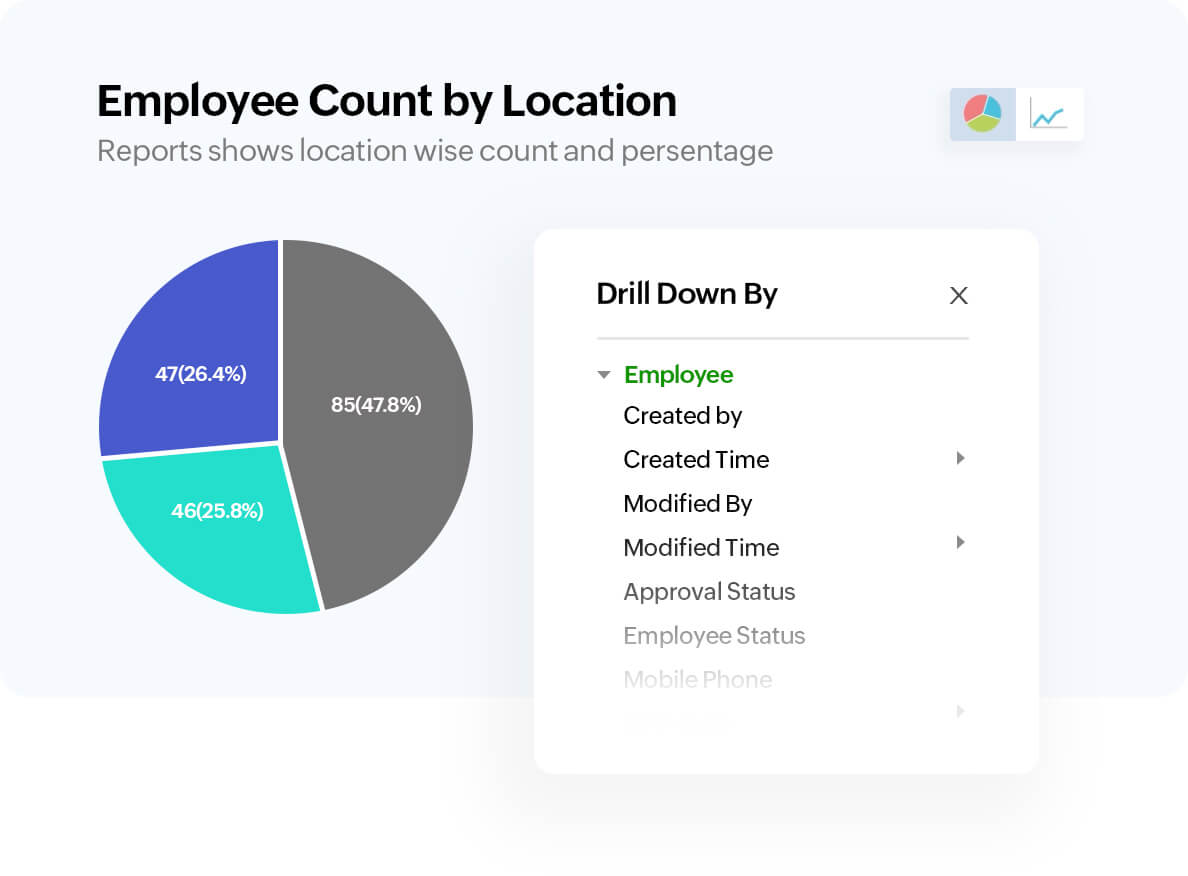Choose Created Time drill down option

(696, 459)
